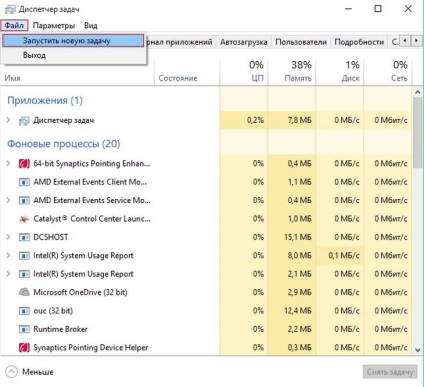The width and height of the screenshot is (424, 387).
Task: Click the 2,1 МБ Intel(R) System Usage Report icon
Action: 24,274
